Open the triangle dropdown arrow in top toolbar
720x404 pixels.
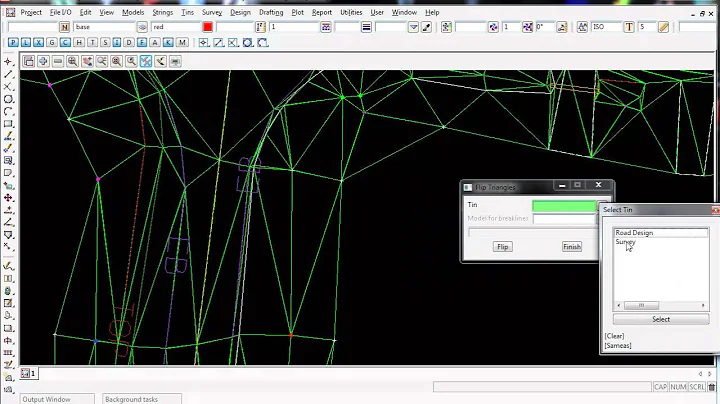[413, 27]
